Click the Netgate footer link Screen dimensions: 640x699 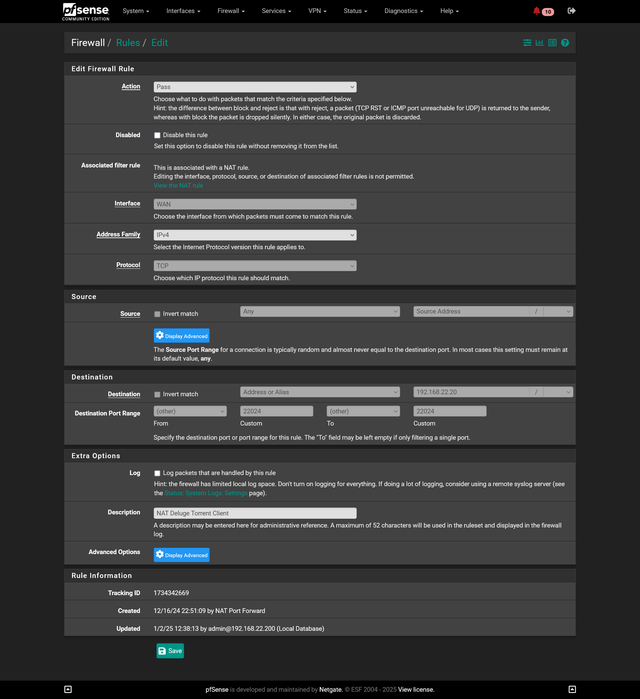(331, 690)
